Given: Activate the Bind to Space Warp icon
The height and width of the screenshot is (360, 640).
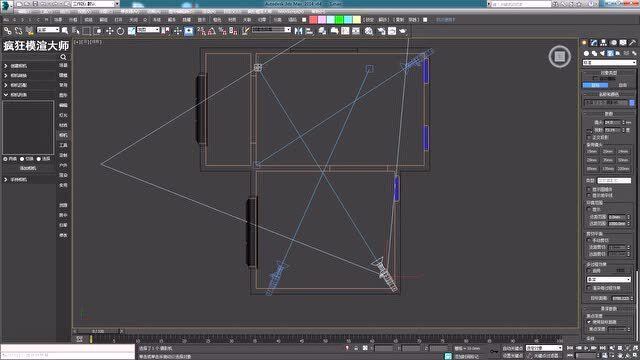Looking at the screenshot, I should (x=29, y=31).
